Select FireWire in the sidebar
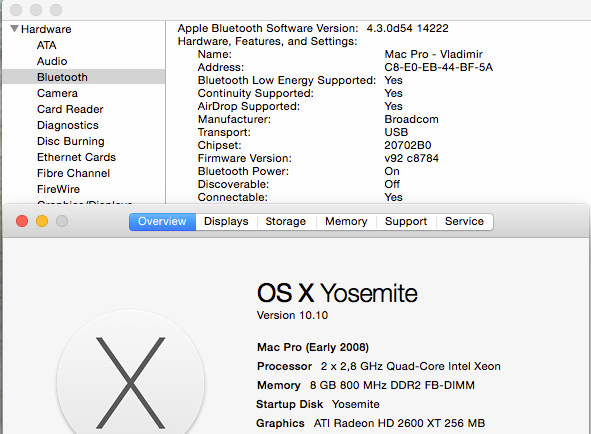 coord(58,189)
